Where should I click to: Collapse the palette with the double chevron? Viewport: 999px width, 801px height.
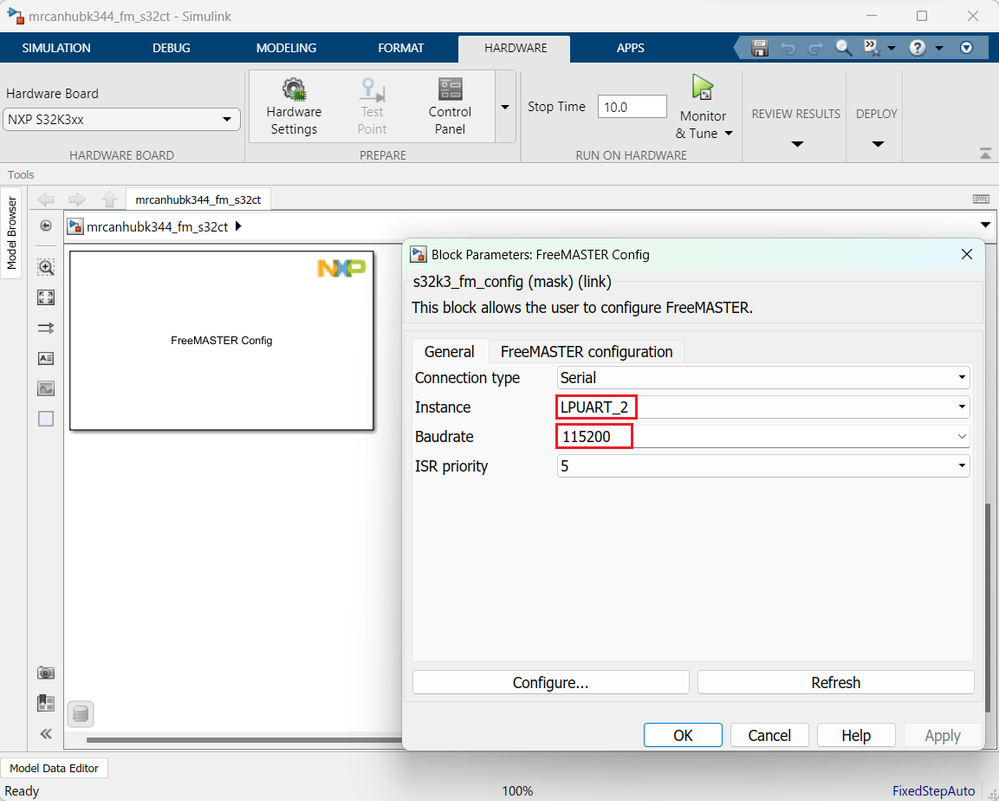(46, 734)
